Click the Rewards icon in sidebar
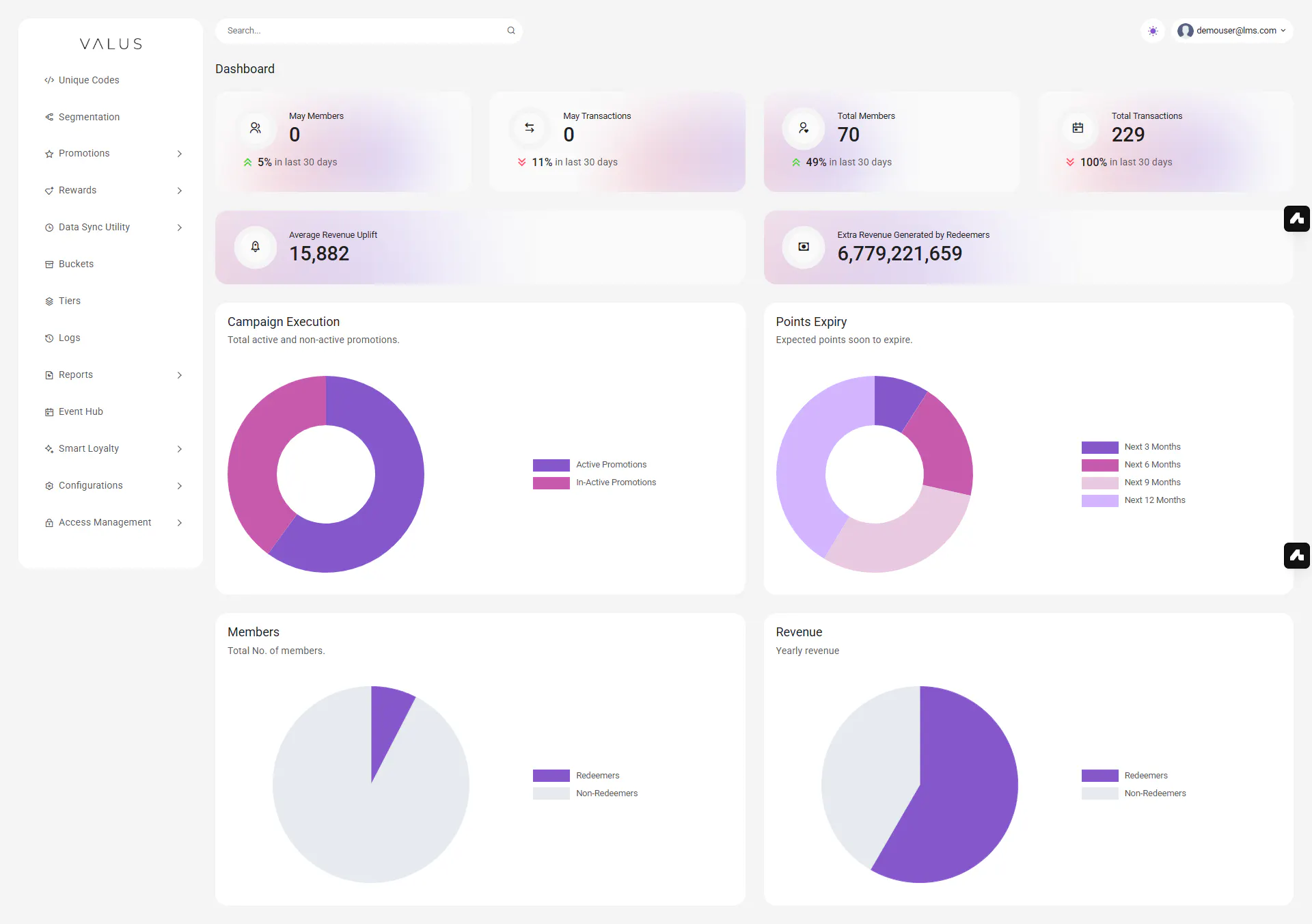 [x=49, y=191]
